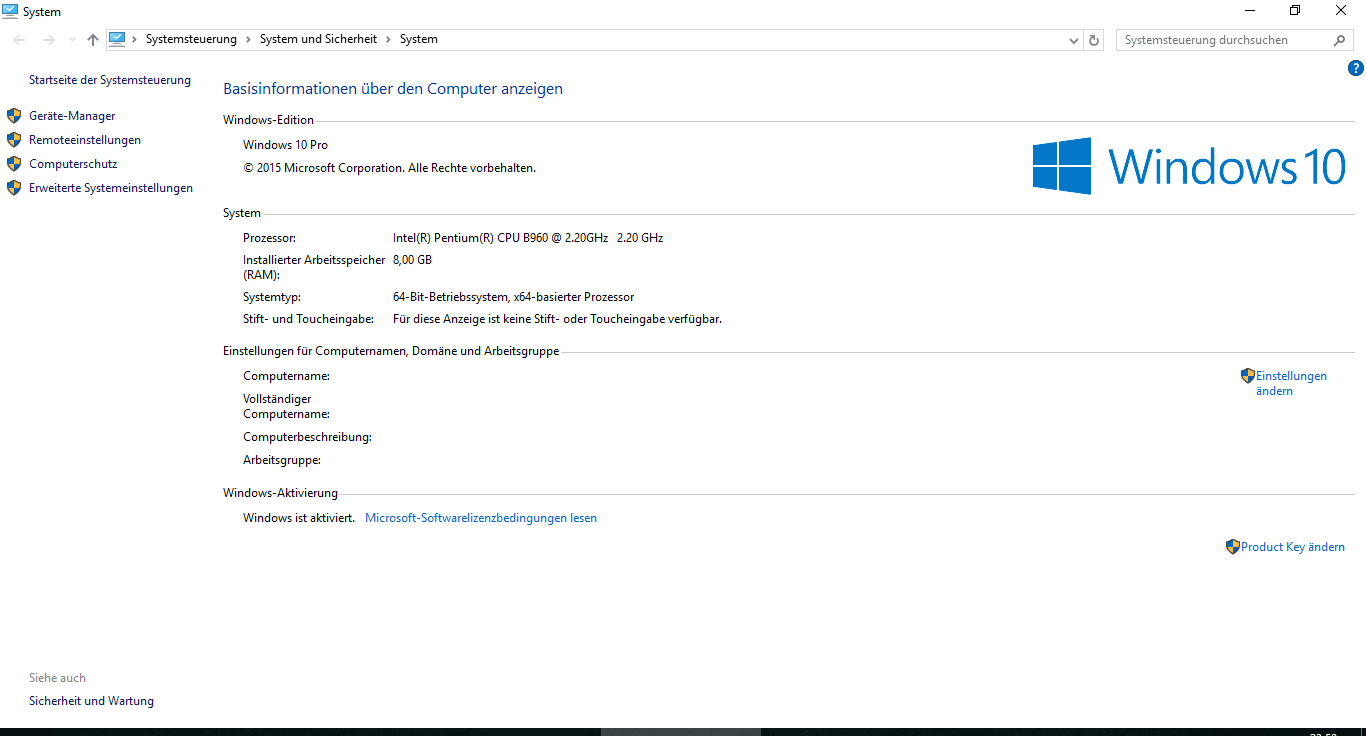Minimize the System window
The width and height of the screenshot is (1366, 736).
1250,11
